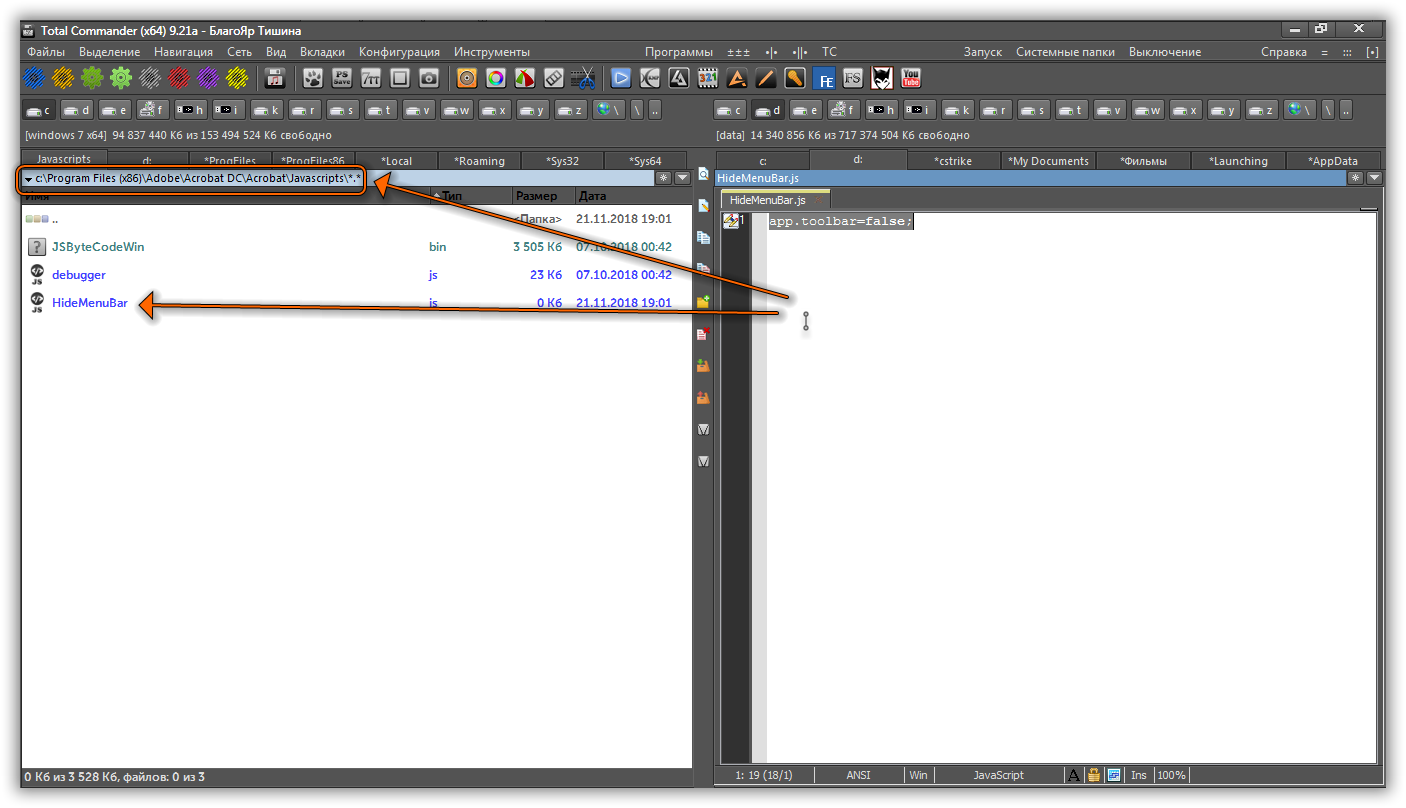Open the Файлы menu
1406x808 pixels.
click(x=46, y=52)
